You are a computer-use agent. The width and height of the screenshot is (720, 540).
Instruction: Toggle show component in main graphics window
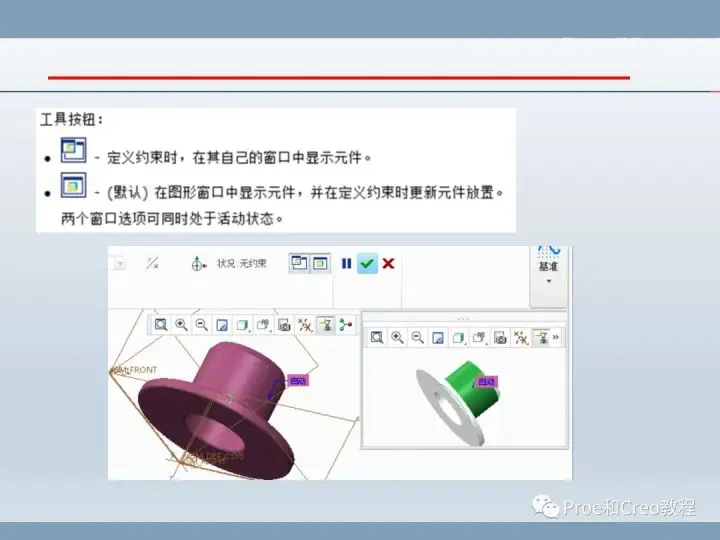[321, 264]
